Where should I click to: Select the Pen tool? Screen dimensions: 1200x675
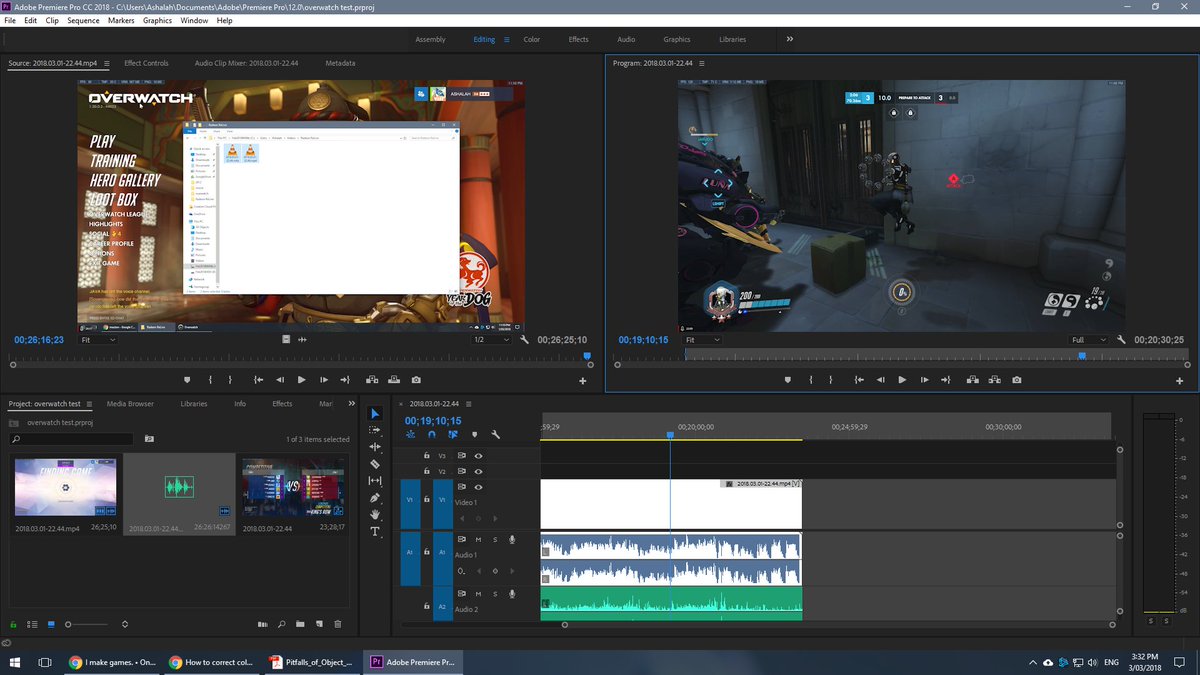coord(375,497)
